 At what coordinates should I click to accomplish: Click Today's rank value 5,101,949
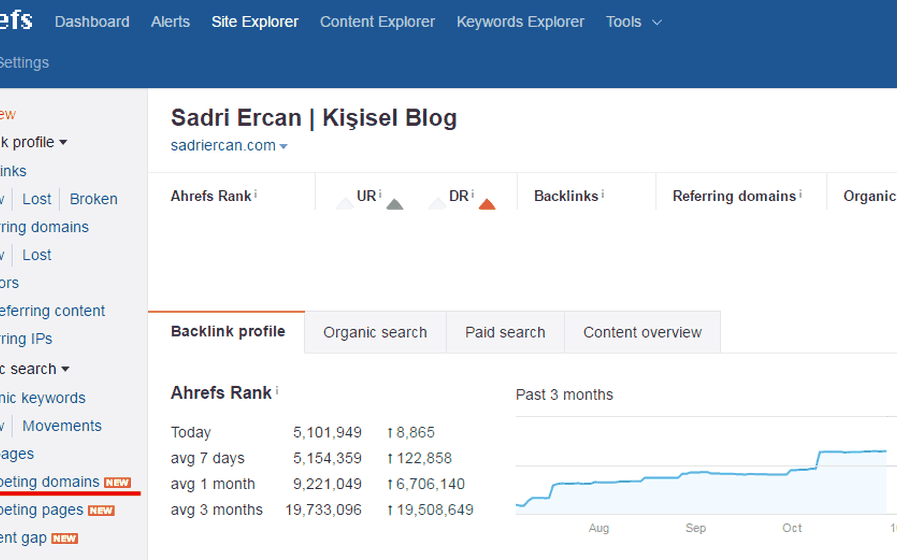(x=327, y=432)
